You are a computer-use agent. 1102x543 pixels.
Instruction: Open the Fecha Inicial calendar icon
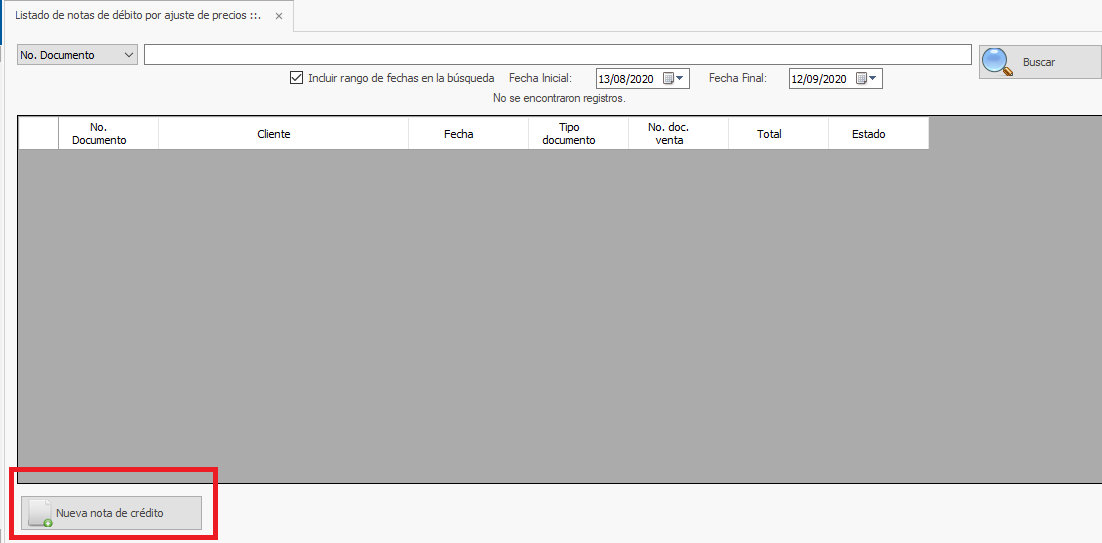click(668, 79)
